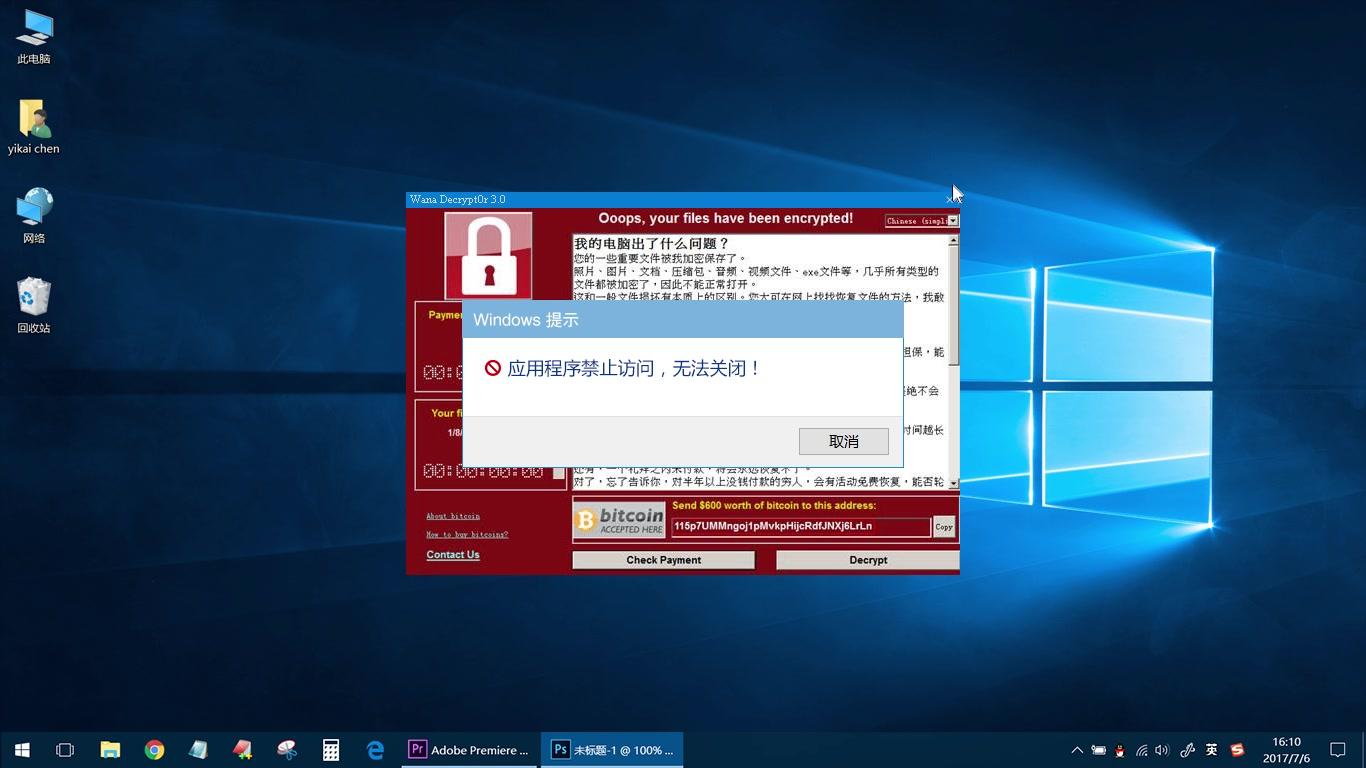Click the bitcoin address field
Viewport: 1366px width, 768px height.
[801, 526]
